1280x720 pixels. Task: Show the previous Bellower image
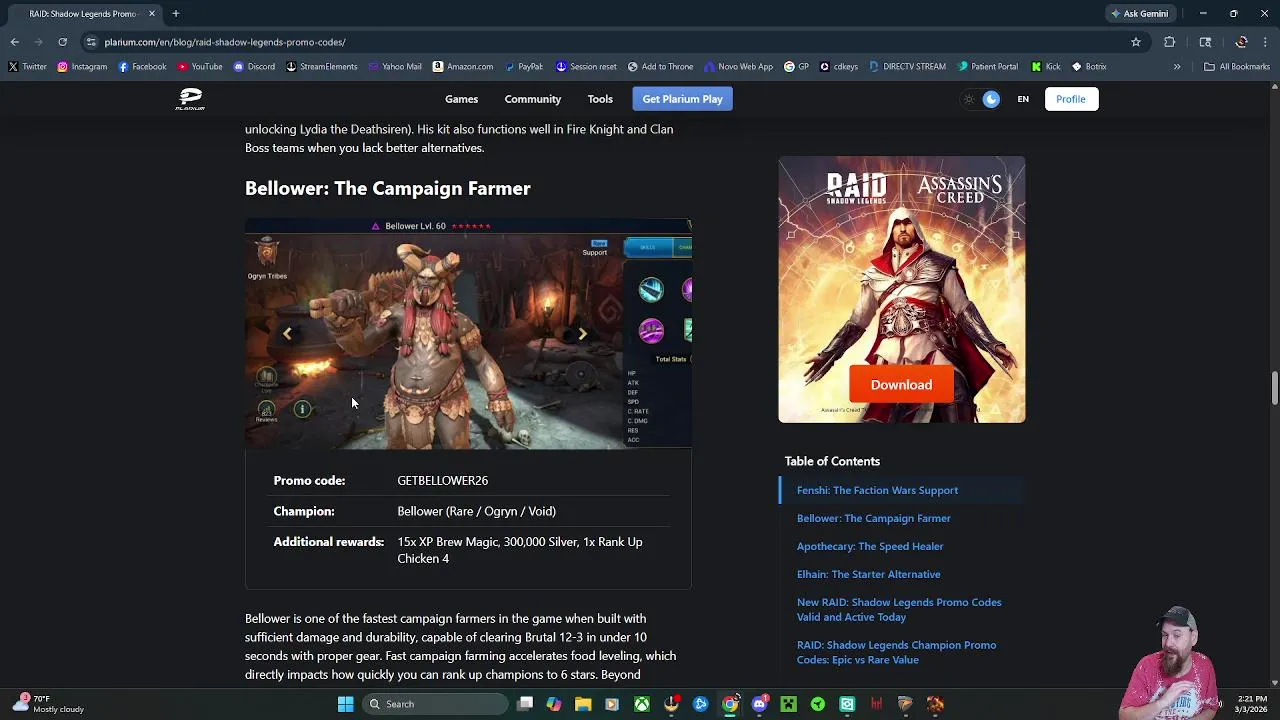coord(287,334)
